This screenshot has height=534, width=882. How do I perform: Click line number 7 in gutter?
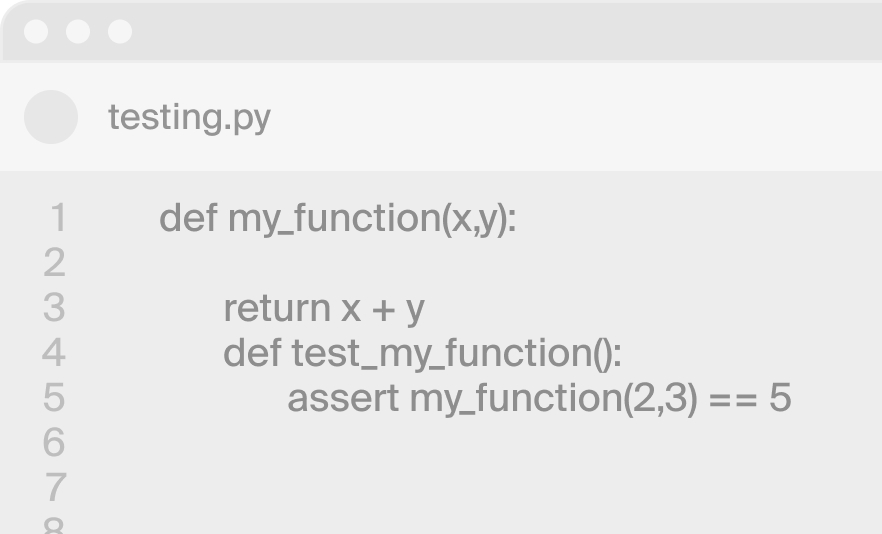tap(55, 487)
